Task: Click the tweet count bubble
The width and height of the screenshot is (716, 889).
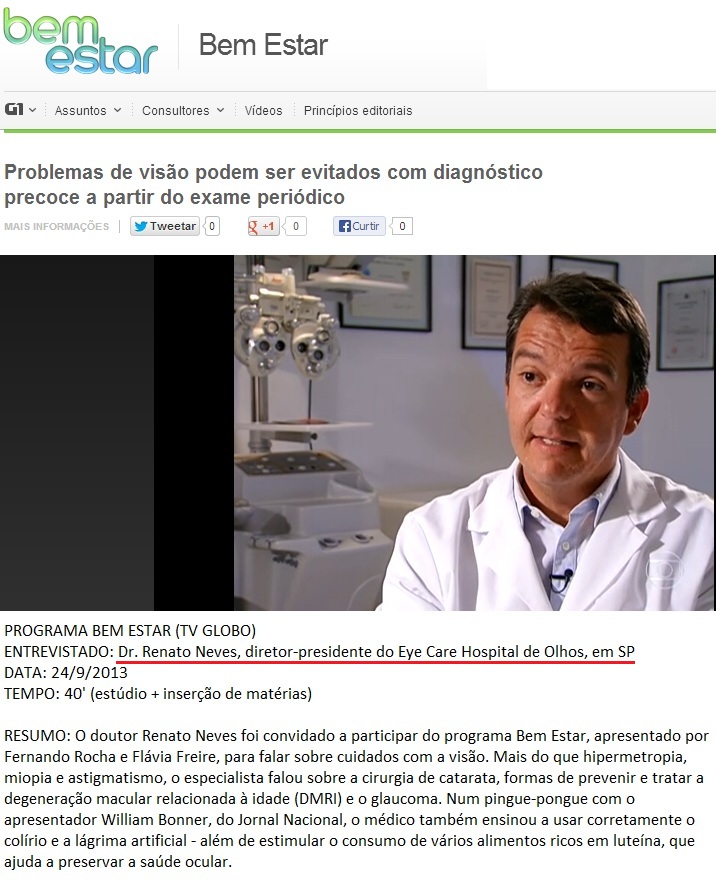Action: click(211, 226)
